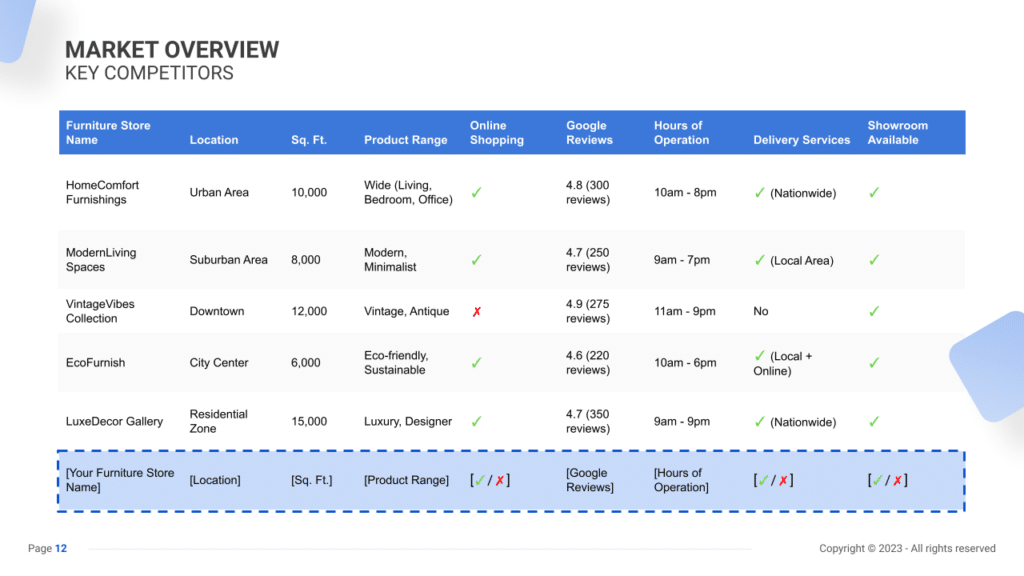Click the 'Modern, Minimalist' product range
The image size is (1024, 576).
pos(390,260)
